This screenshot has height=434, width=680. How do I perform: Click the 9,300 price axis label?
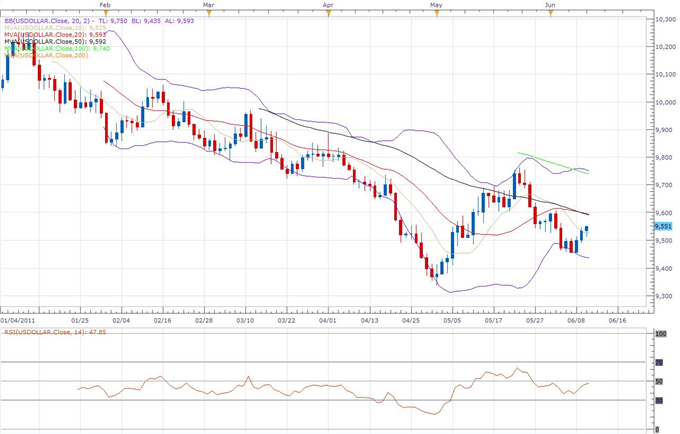(x=665, y=297)
